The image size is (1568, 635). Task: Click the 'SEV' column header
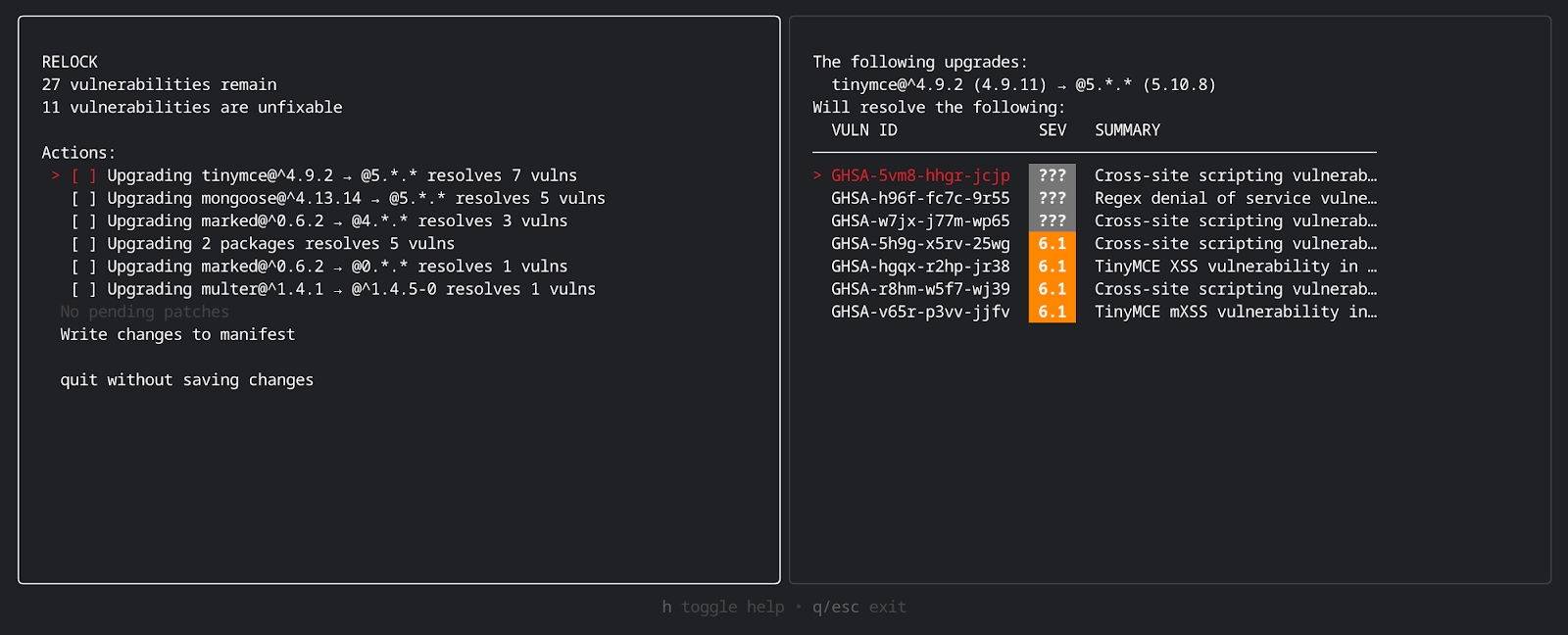[x=1053, y=130]
